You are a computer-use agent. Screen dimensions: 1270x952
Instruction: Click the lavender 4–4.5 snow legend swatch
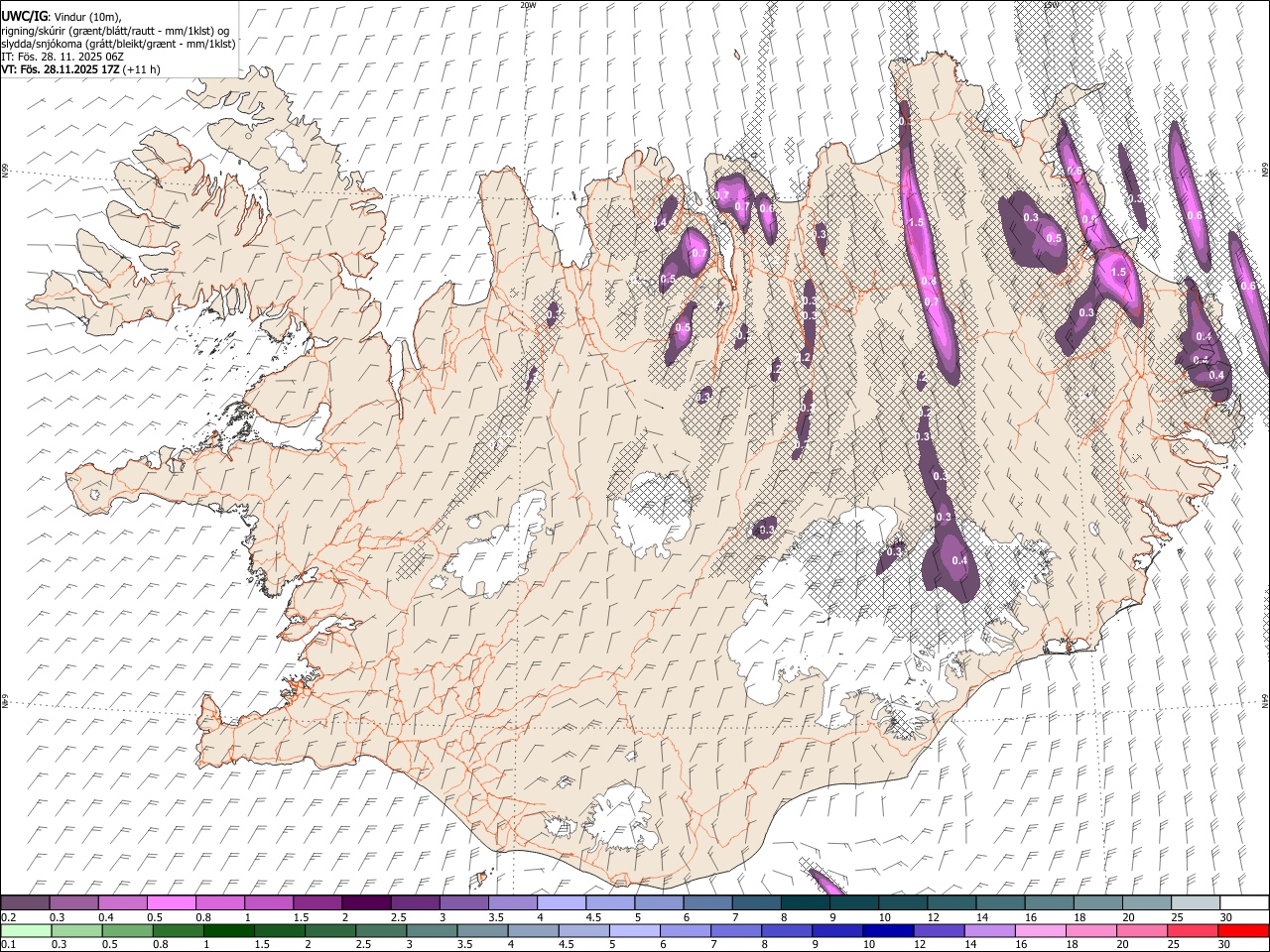pos(562,902)
